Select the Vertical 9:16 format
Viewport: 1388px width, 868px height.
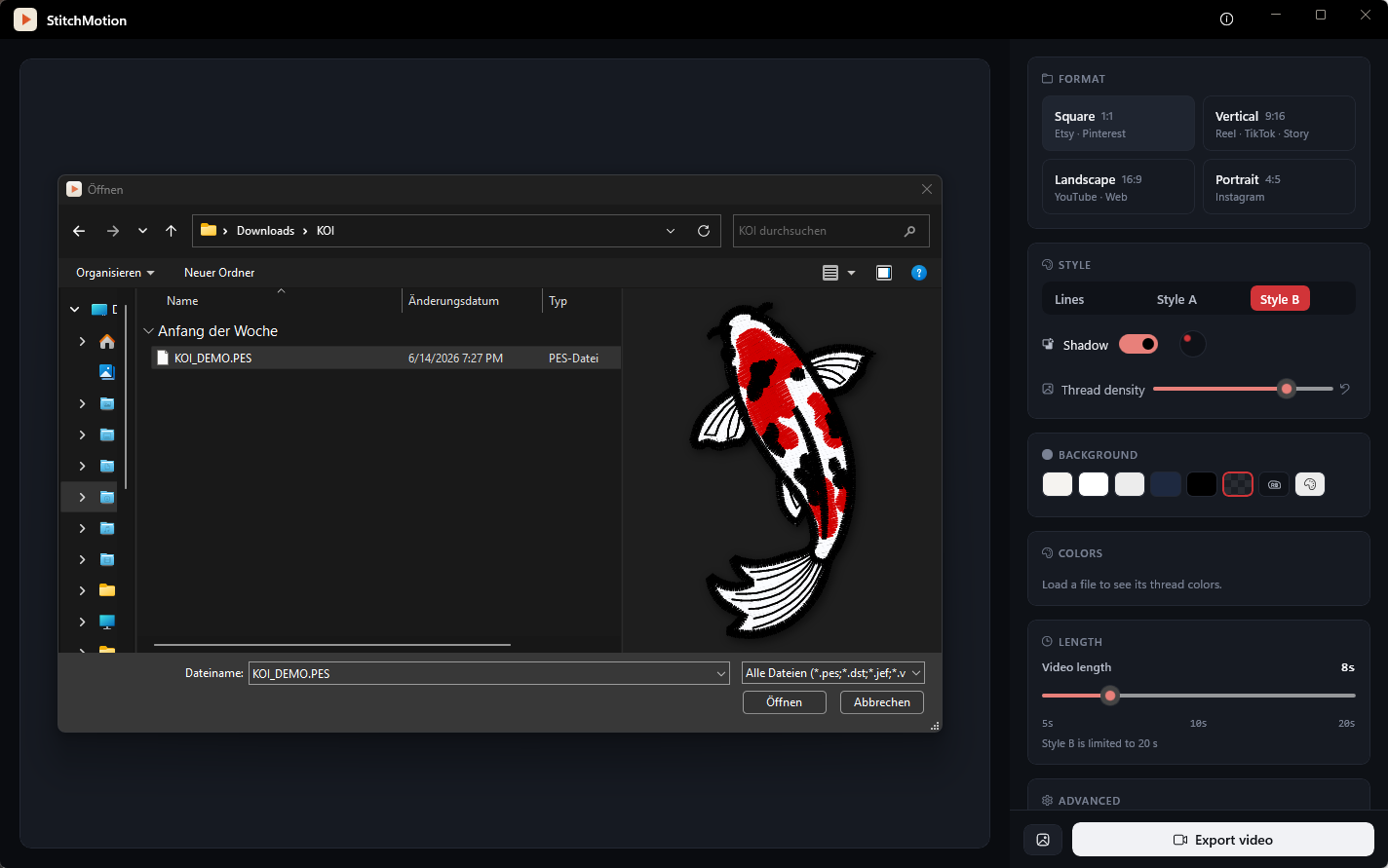1279,124
